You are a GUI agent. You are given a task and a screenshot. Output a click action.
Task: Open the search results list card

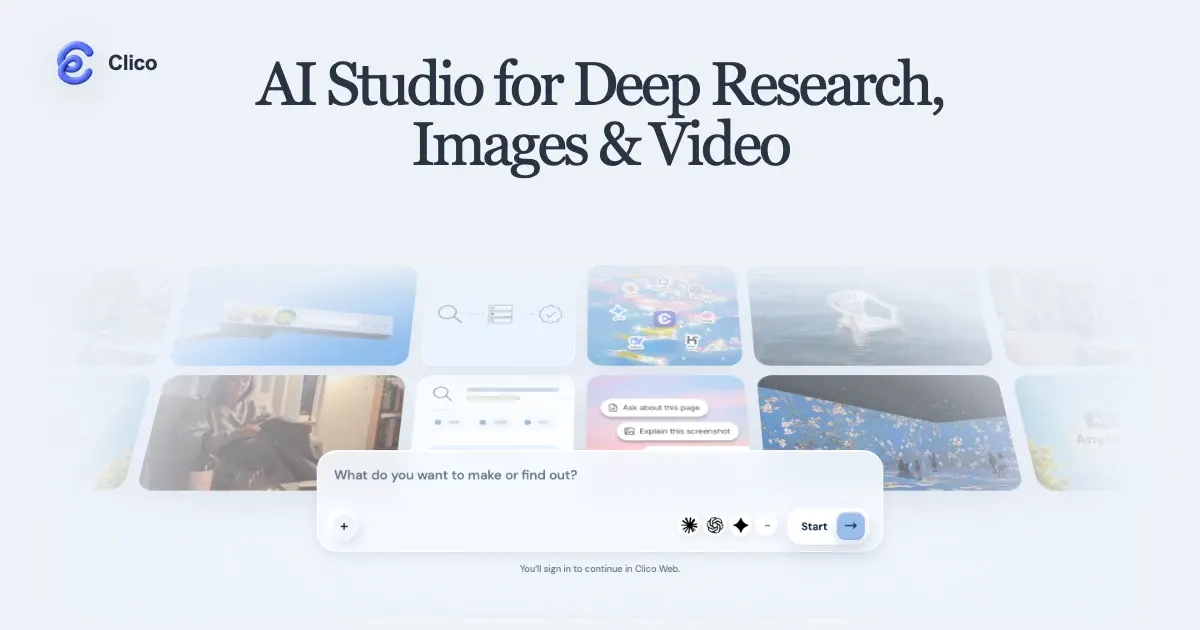(495, 414)
